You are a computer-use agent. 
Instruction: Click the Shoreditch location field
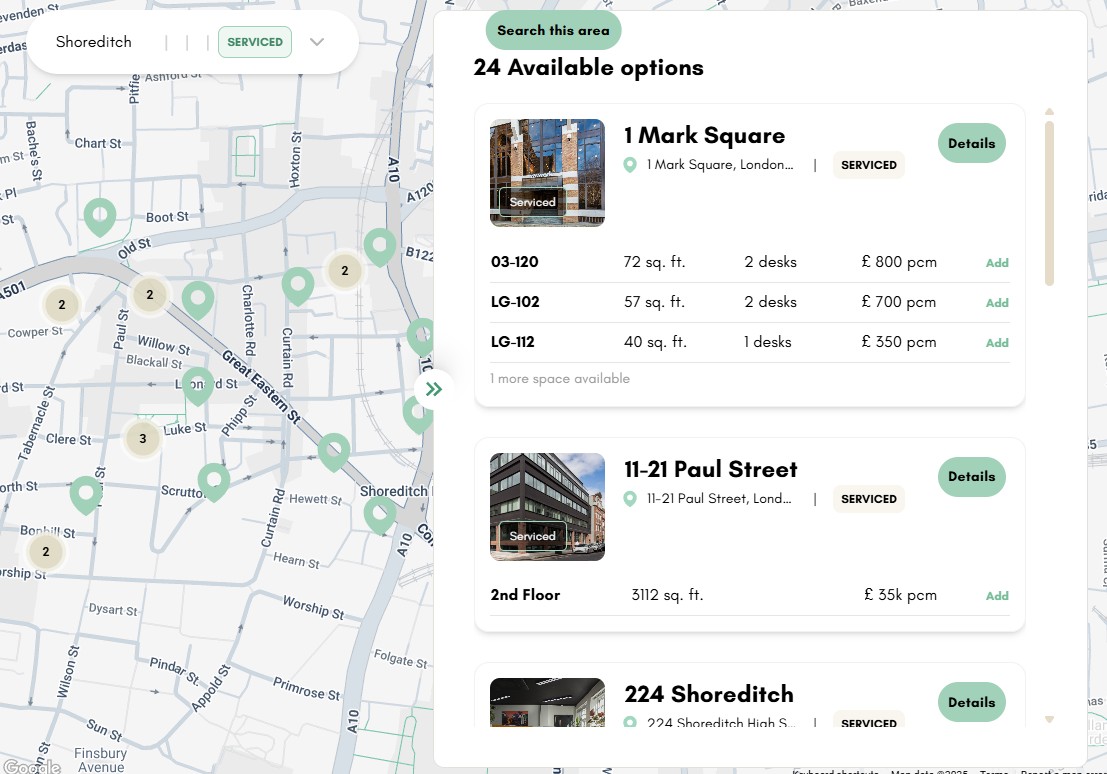pyautogui.click(x=94, y=42)
